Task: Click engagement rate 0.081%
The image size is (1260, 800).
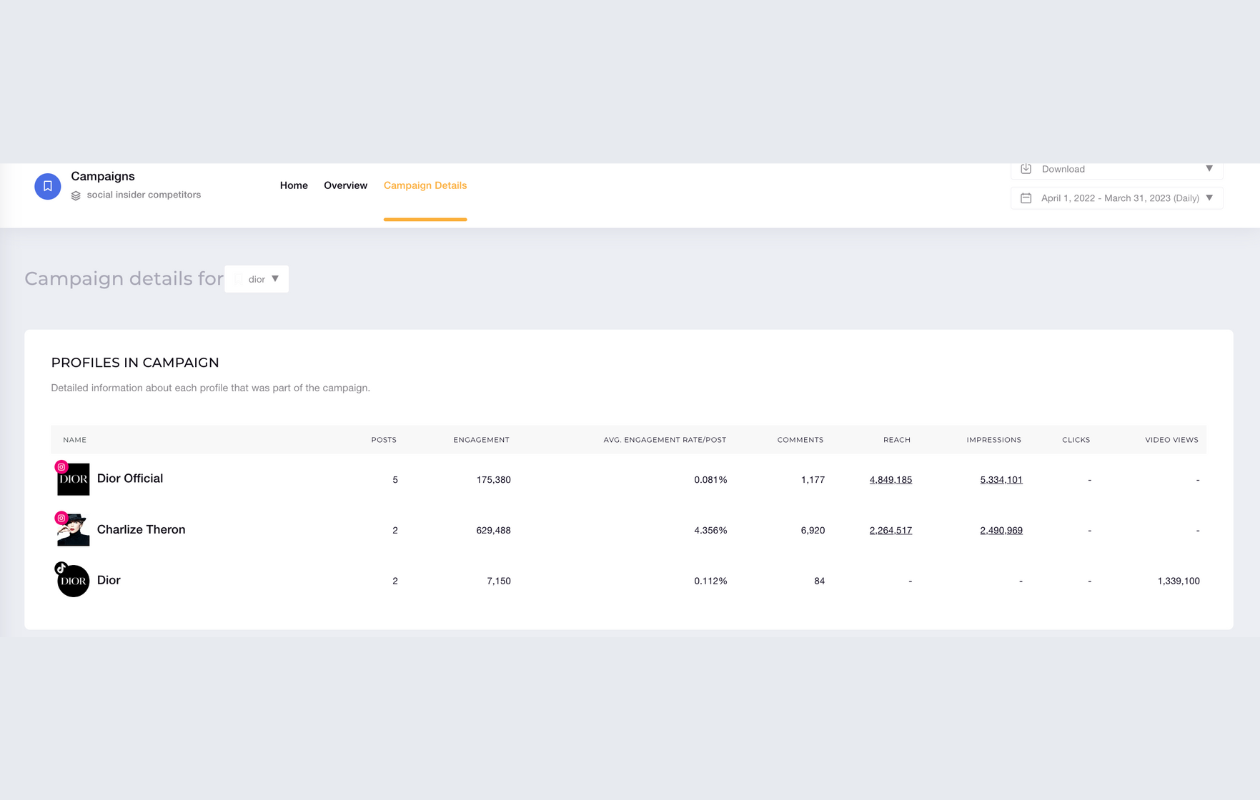Action: pyautogui.click(x=711, y=480)
